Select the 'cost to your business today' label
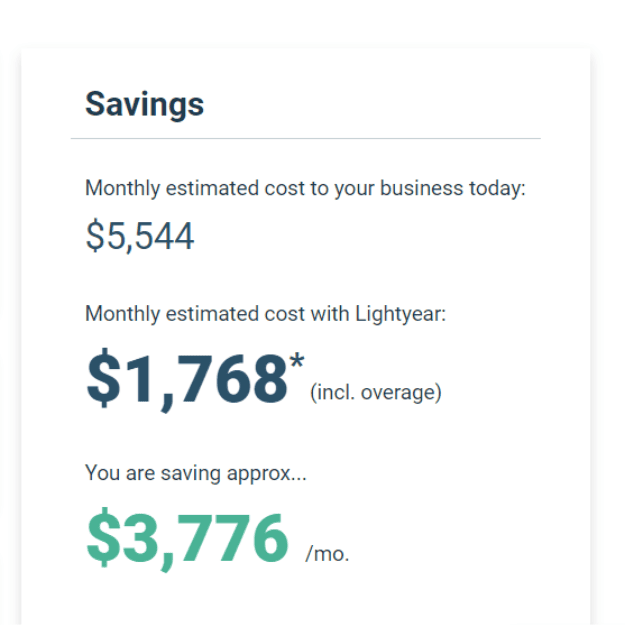The image size is (625, 625). (305, 189)
